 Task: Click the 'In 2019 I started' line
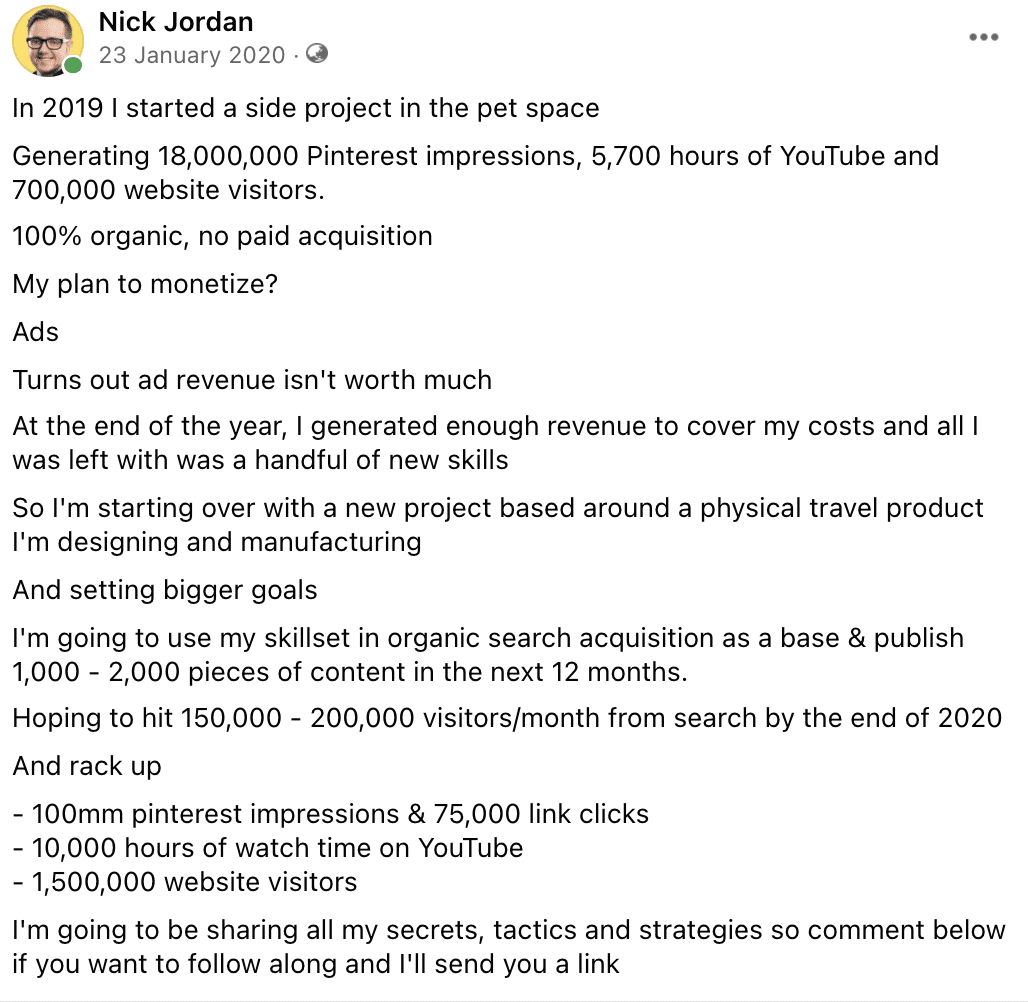(306, 108)
